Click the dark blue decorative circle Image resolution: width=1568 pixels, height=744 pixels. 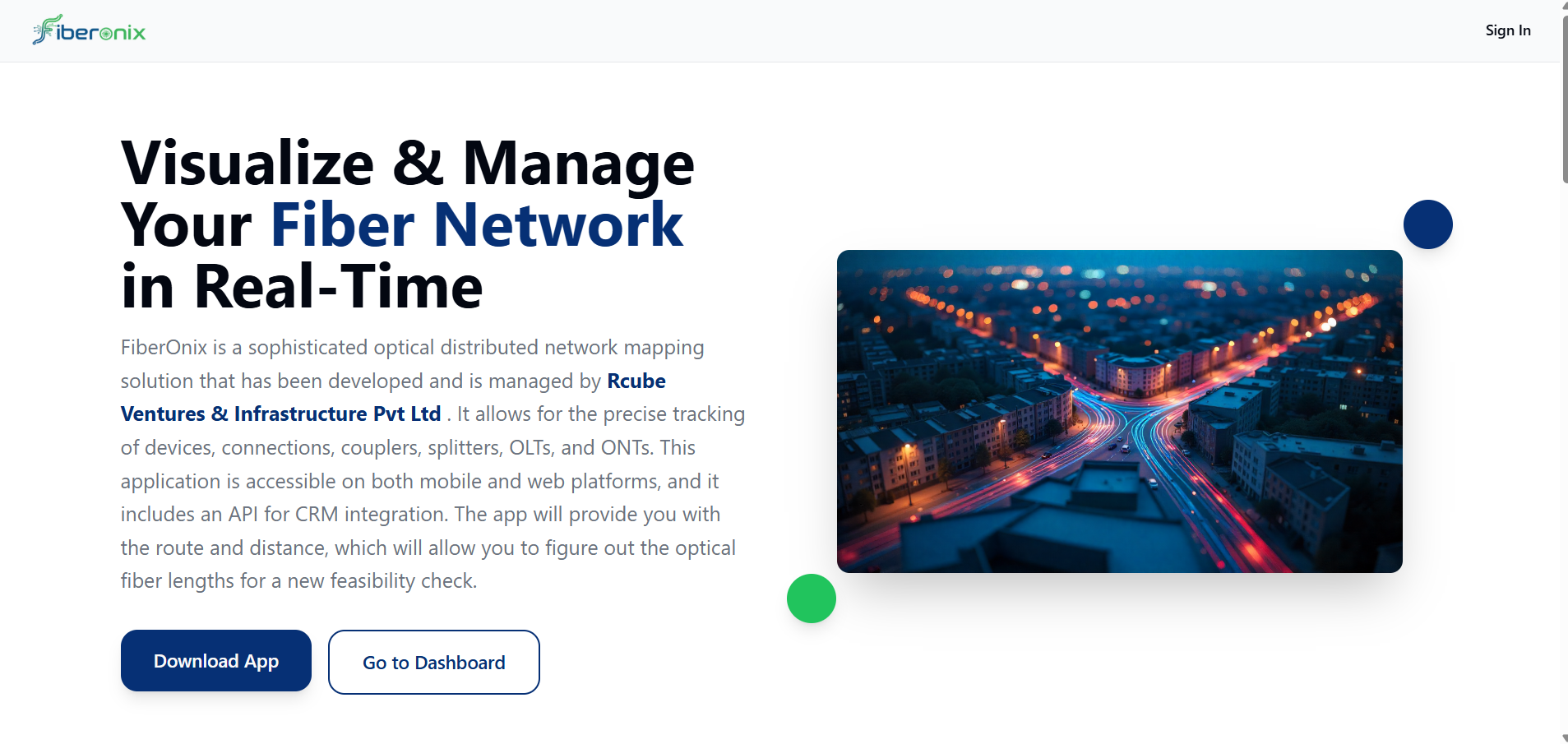(x=1427, y=224)
